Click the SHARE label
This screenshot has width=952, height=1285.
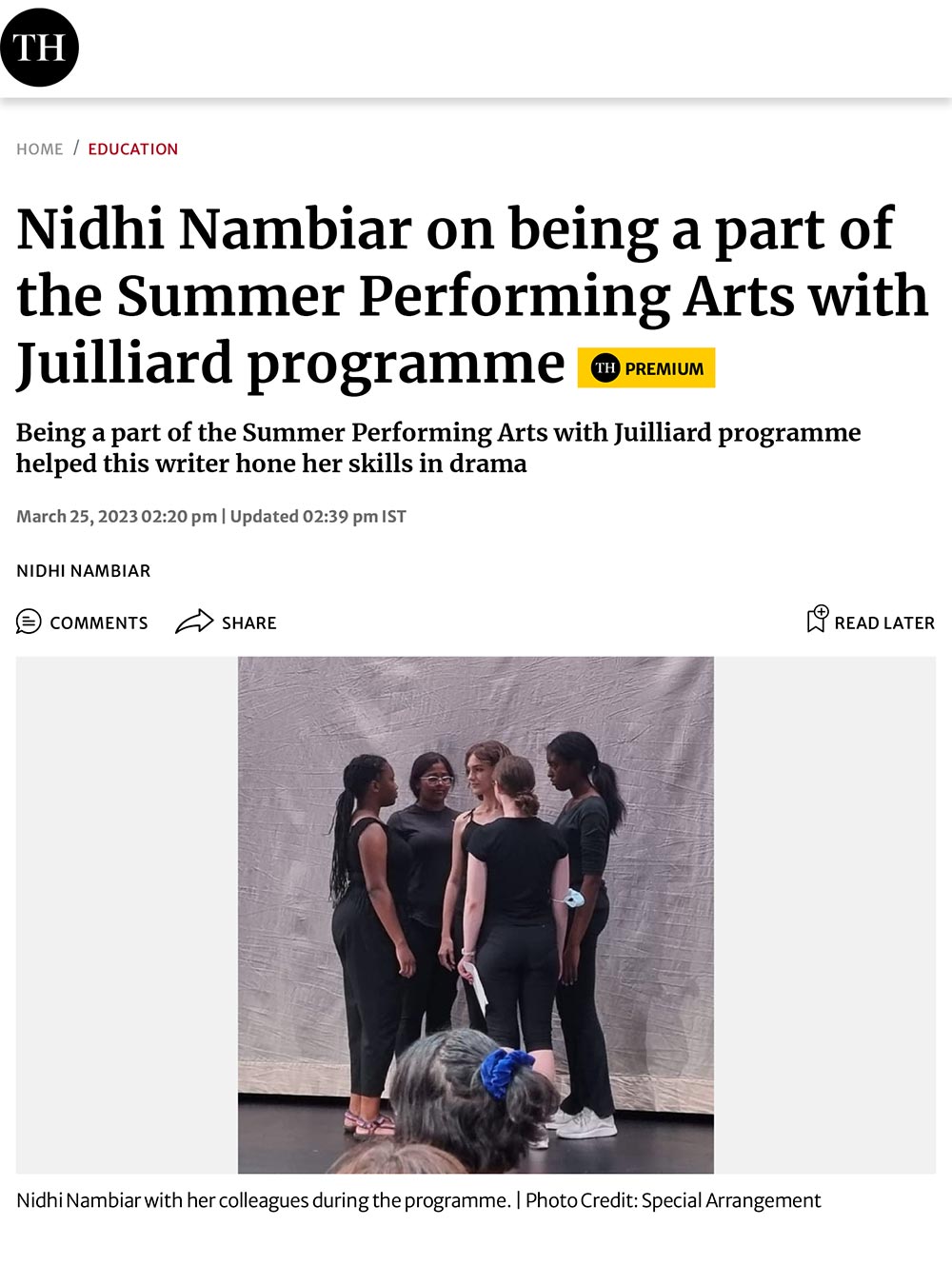point(249,623)
